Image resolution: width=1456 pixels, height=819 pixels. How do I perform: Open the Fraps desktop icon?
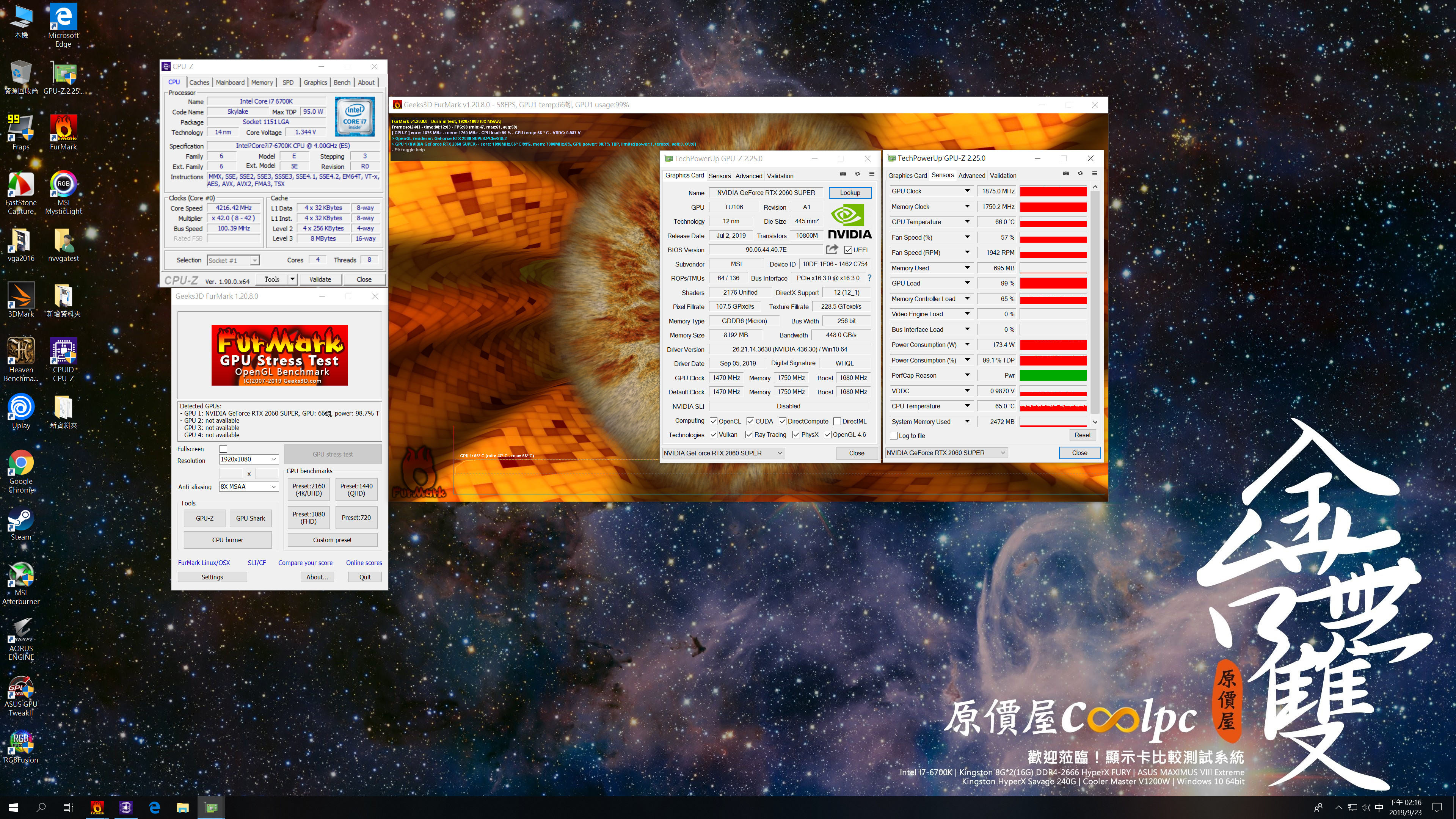click(21, 133)
